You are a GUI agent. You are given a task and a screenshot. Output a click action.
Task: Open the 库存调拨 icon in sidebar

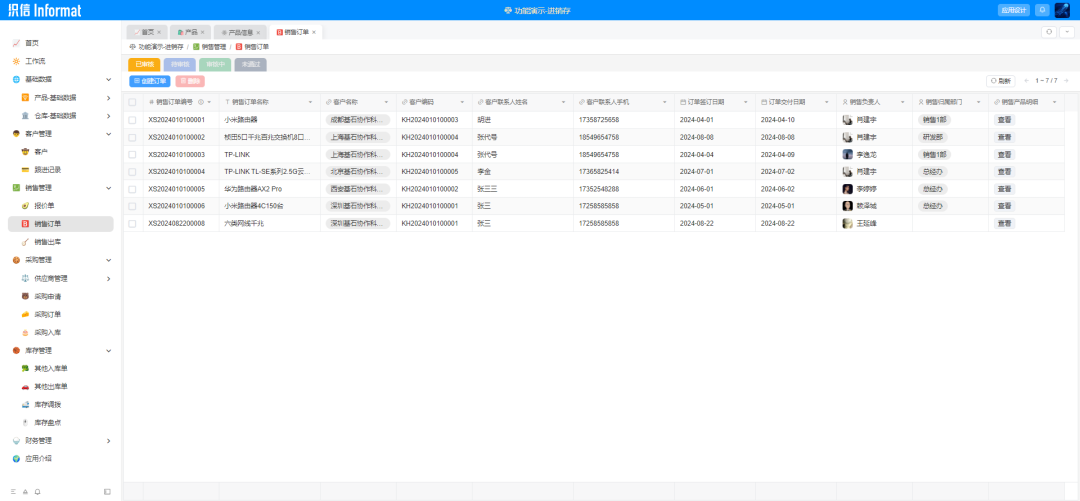[x=25, y=405]
